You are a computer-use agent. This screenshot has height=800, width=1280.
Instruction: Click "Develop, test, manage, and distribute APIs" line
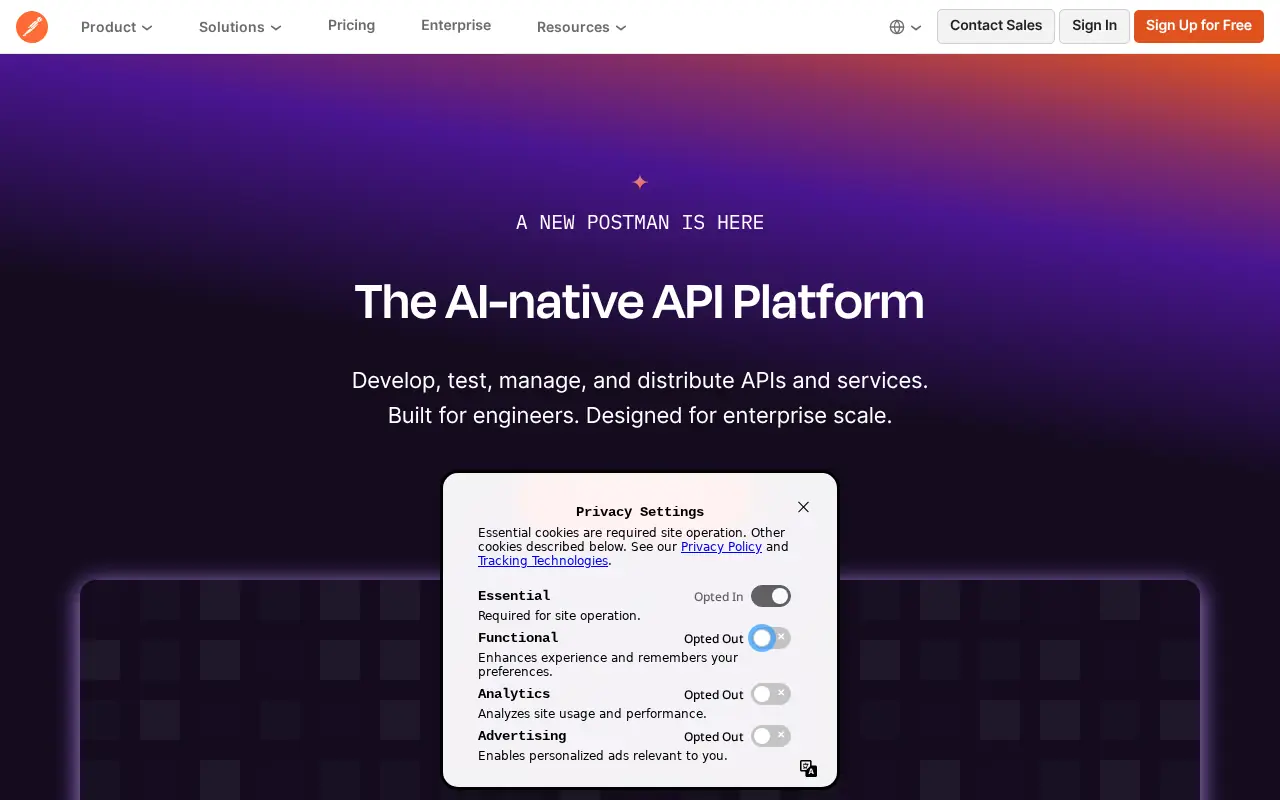(x=640, y=381)
